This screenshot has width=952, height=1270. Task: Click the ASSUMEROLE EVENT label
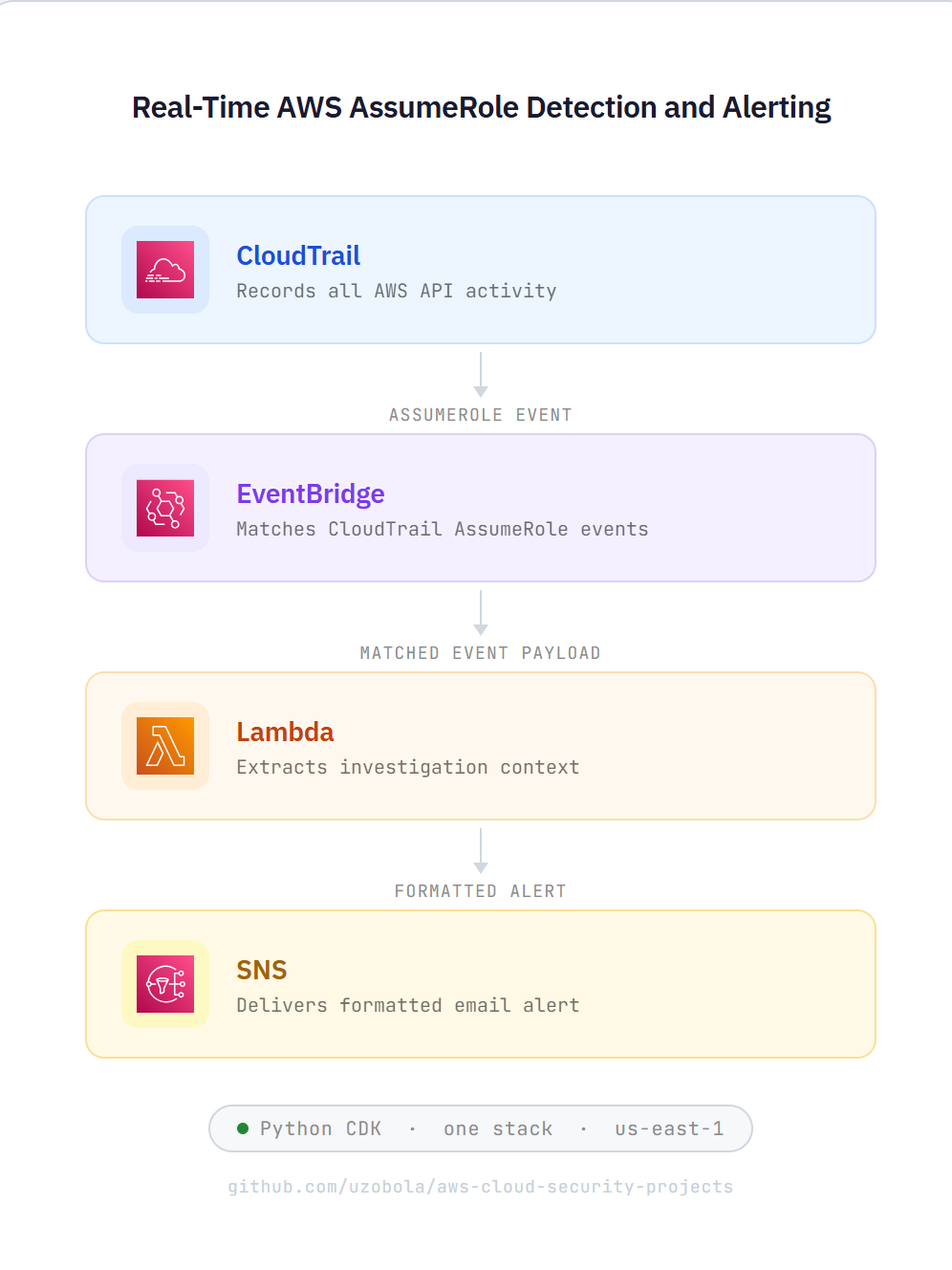click(x=481, y=415)
